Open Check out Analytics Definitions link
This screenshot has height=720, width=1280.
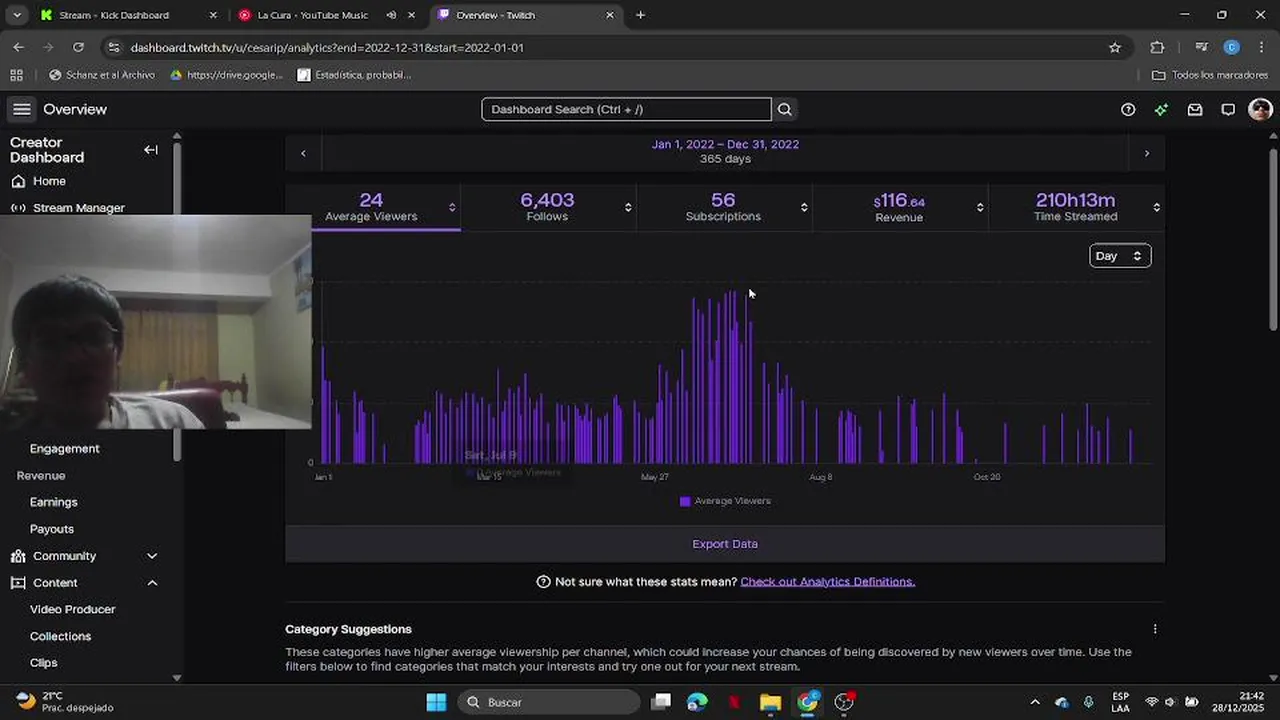pos(827,582)
